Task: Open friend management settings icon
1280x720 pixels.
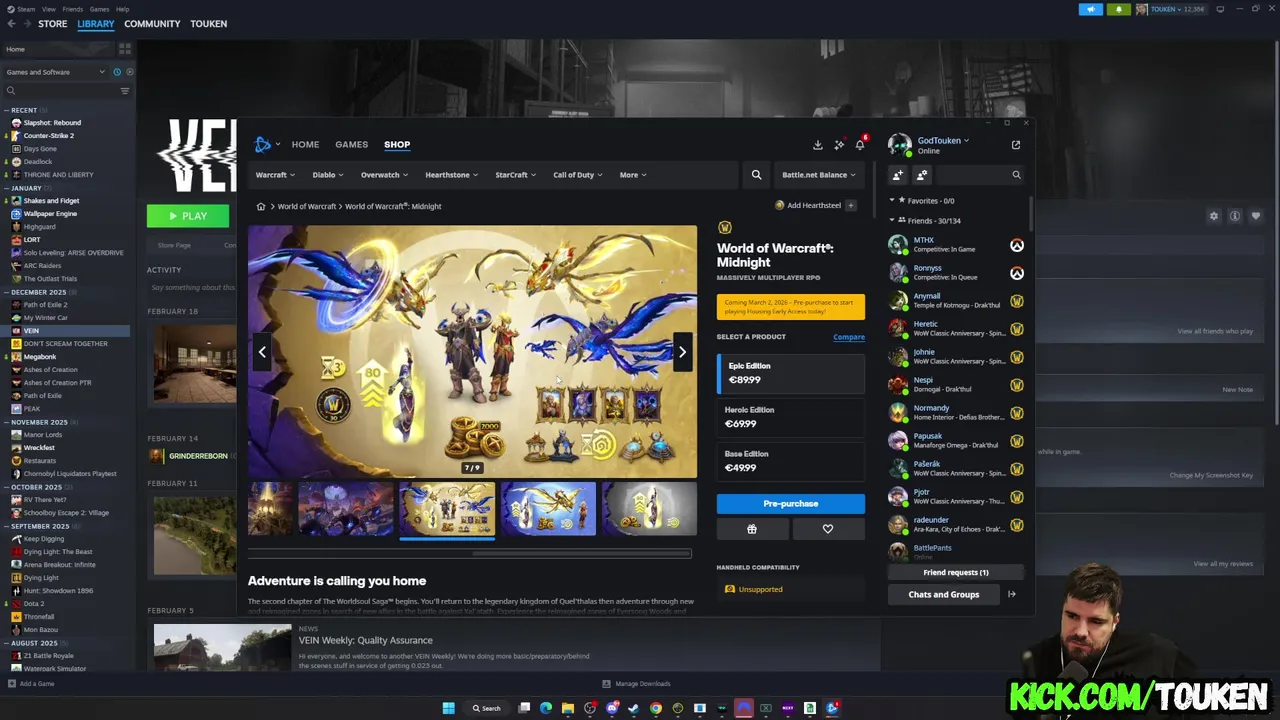Action: 922,175
